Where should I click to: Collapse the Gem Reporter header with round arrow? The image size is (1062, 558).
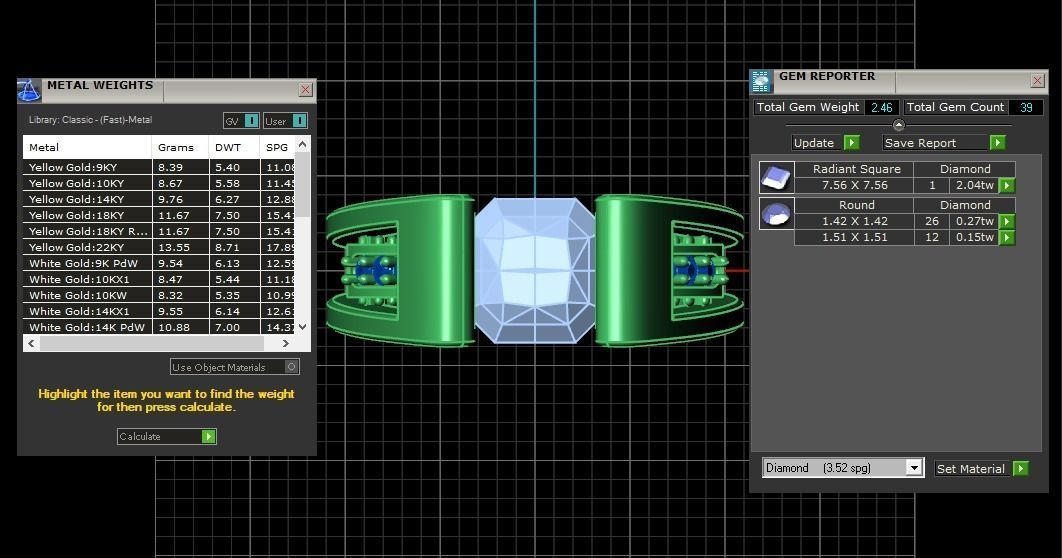(899, 125)
